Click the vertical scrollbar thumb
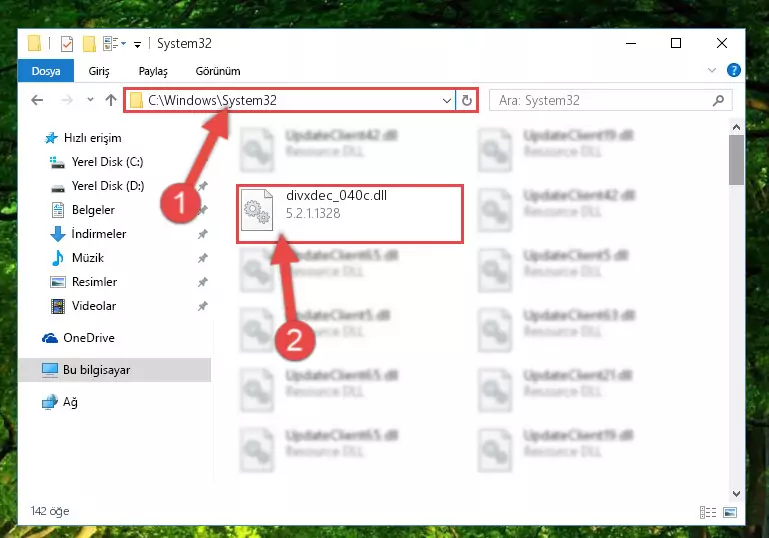The image size is (769, 538). 736,160
